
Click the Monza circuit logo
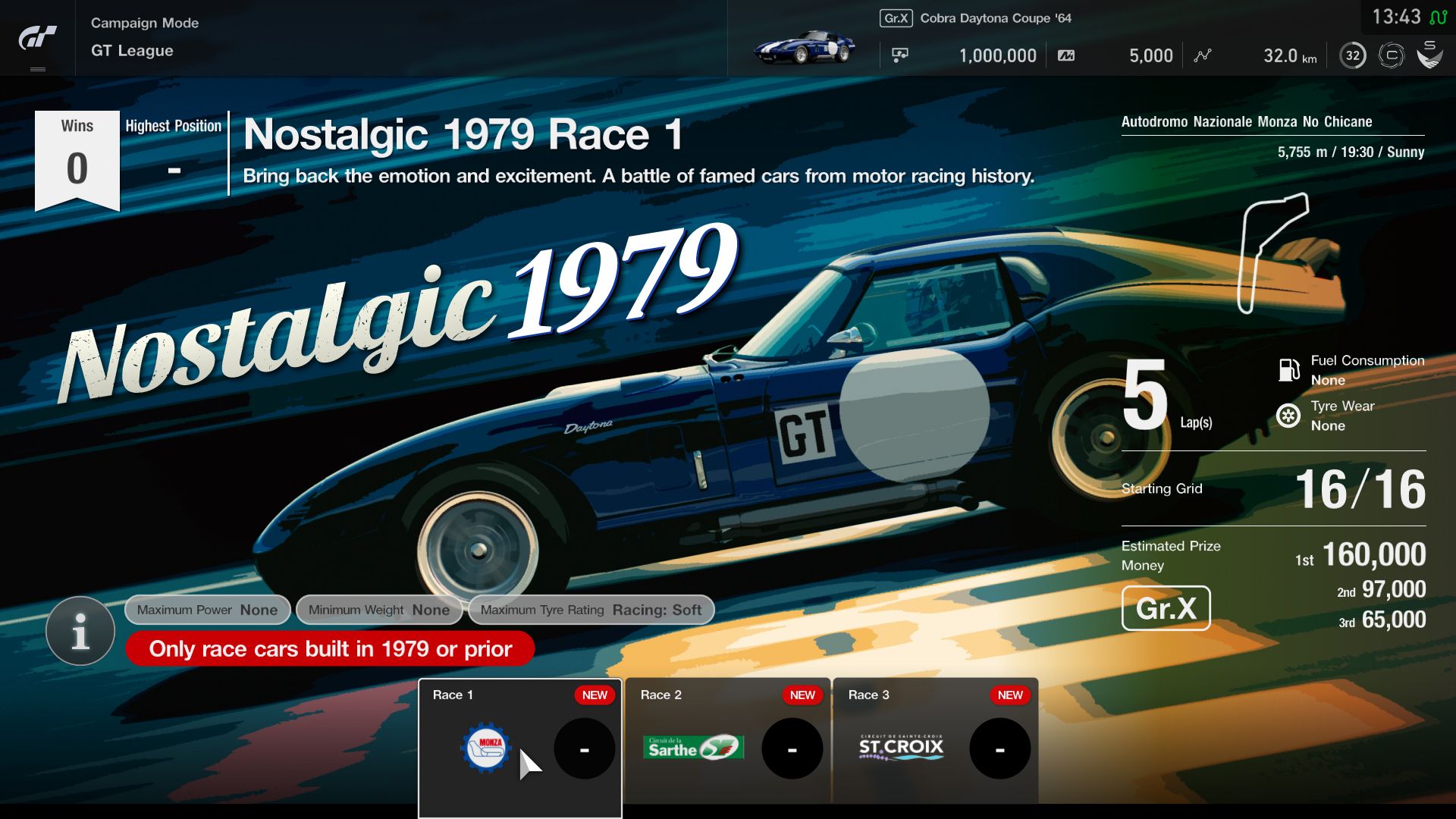486,748
